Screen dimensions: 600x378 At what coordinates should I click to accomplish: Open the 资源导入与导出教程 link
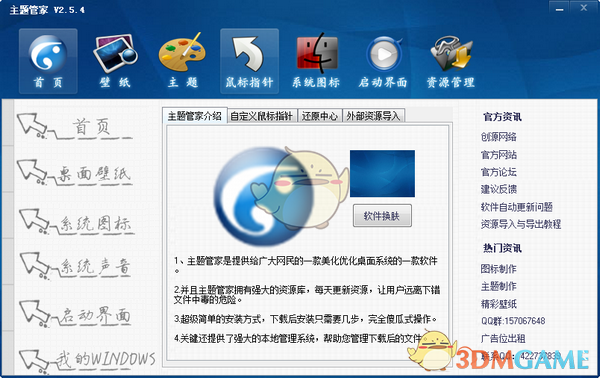pyautogui.click(x=521, y=224)
